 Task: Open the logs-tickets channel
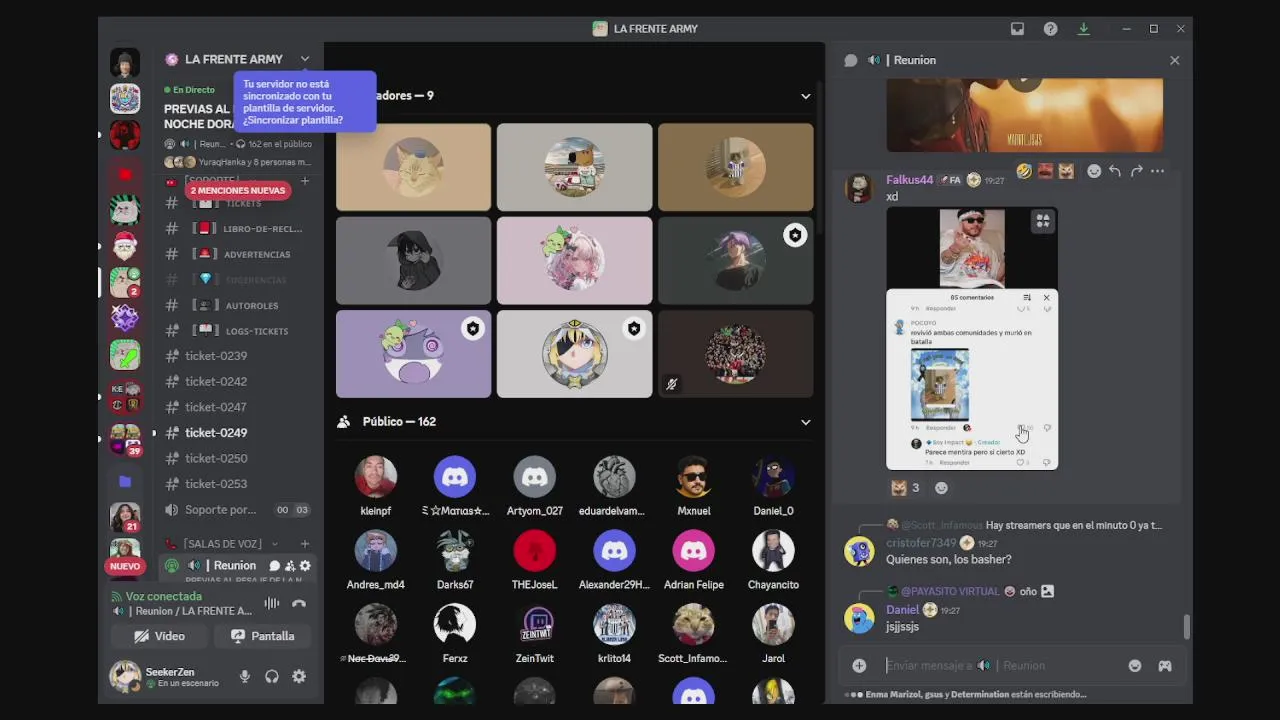tap(238, 331)
